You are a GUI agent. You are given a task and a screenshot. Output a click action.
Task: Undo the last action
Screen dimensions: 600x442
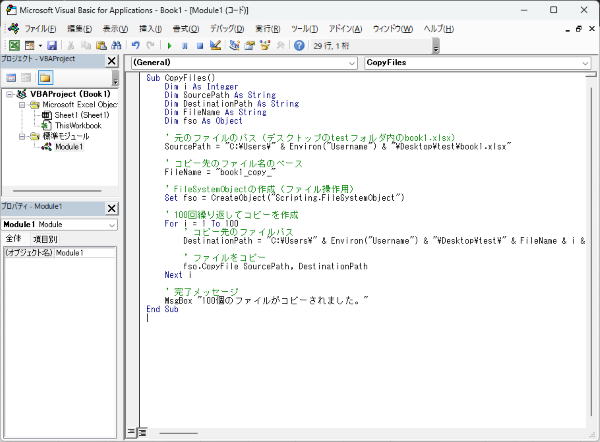[x=135, y=46]
